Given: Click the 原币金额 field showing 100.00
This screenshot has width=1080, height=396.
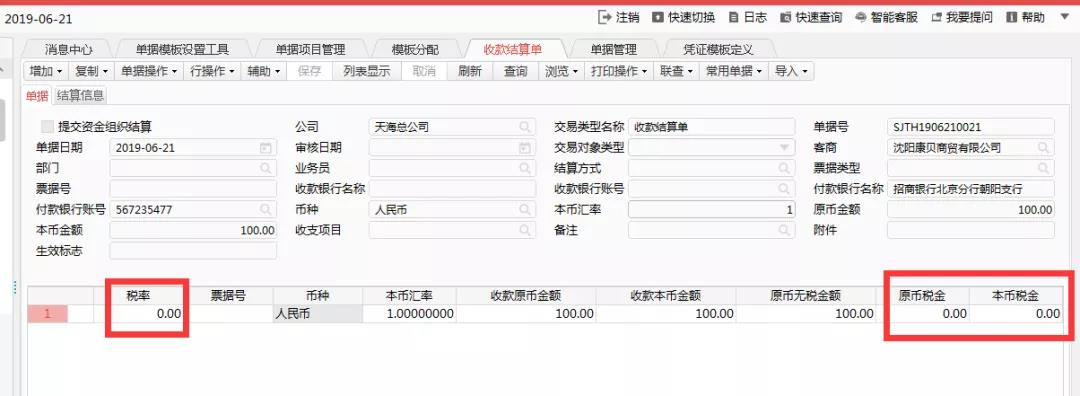Looking at the screenshot, I should click(x=970, y=209).
